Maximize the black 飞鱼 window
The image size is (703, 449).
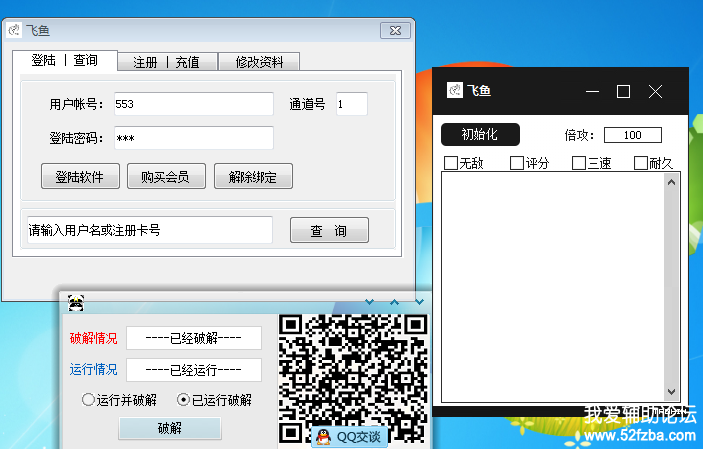(x=623, y=92)
